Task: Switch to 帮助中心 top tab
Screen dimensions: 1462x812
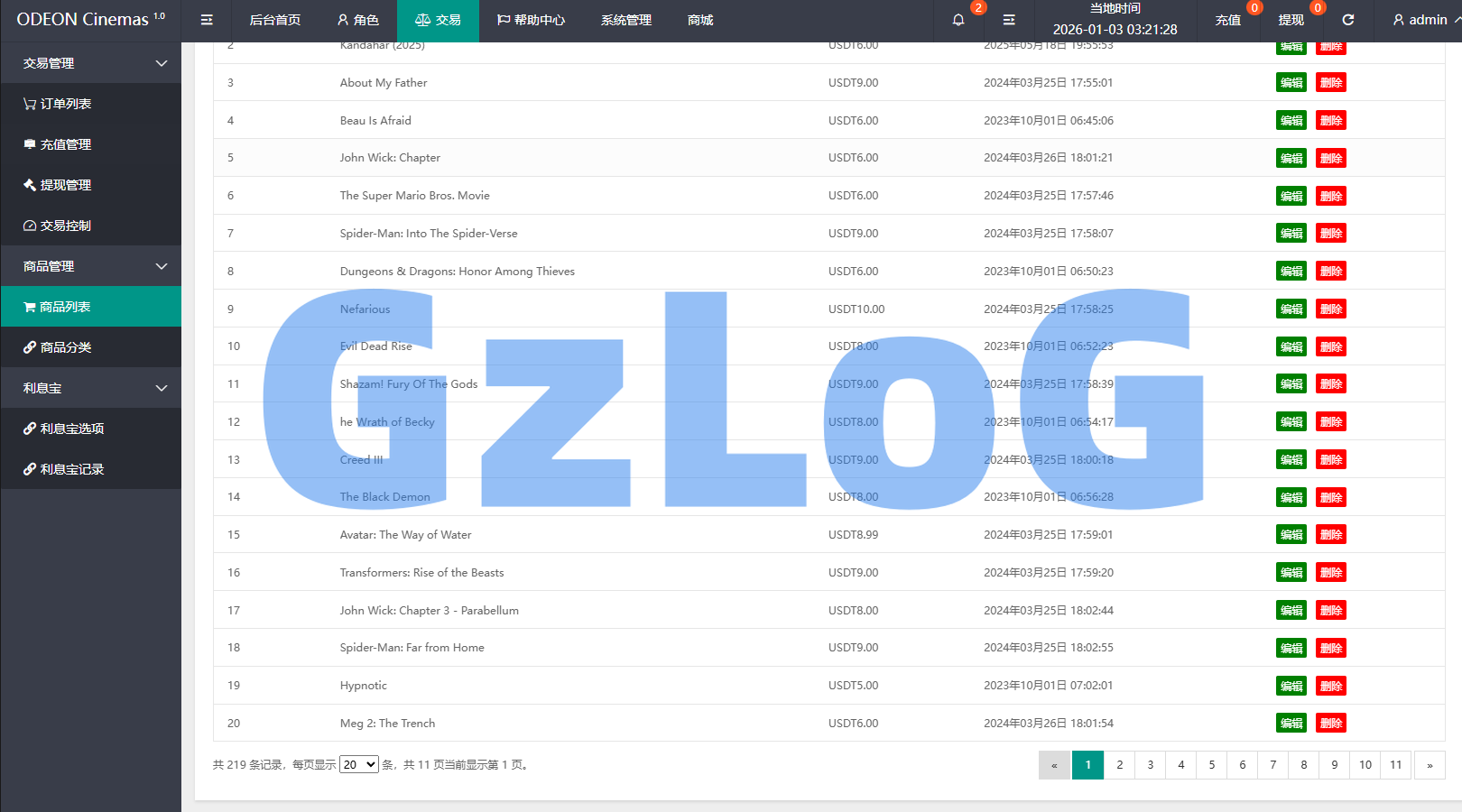Action: coord(531,20)
